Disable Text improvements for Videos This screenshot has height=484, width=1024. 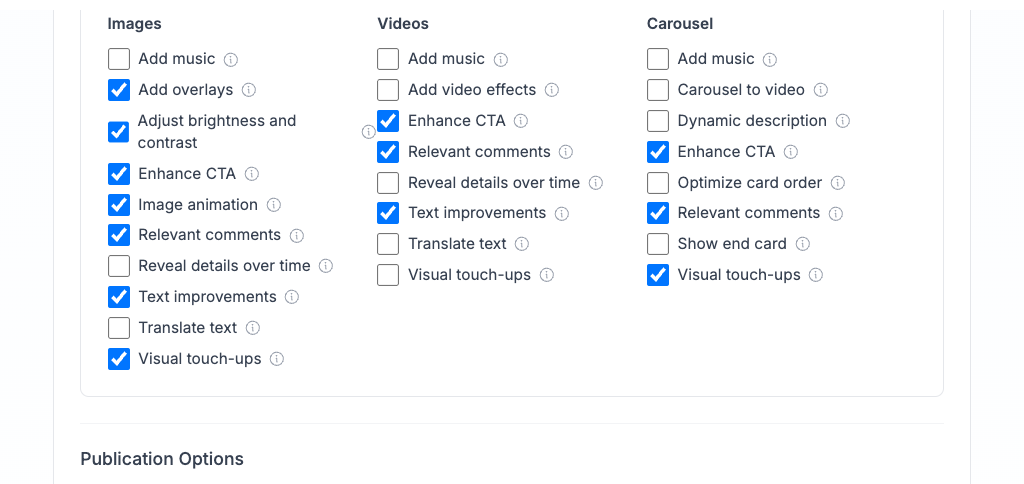point(388,213)
